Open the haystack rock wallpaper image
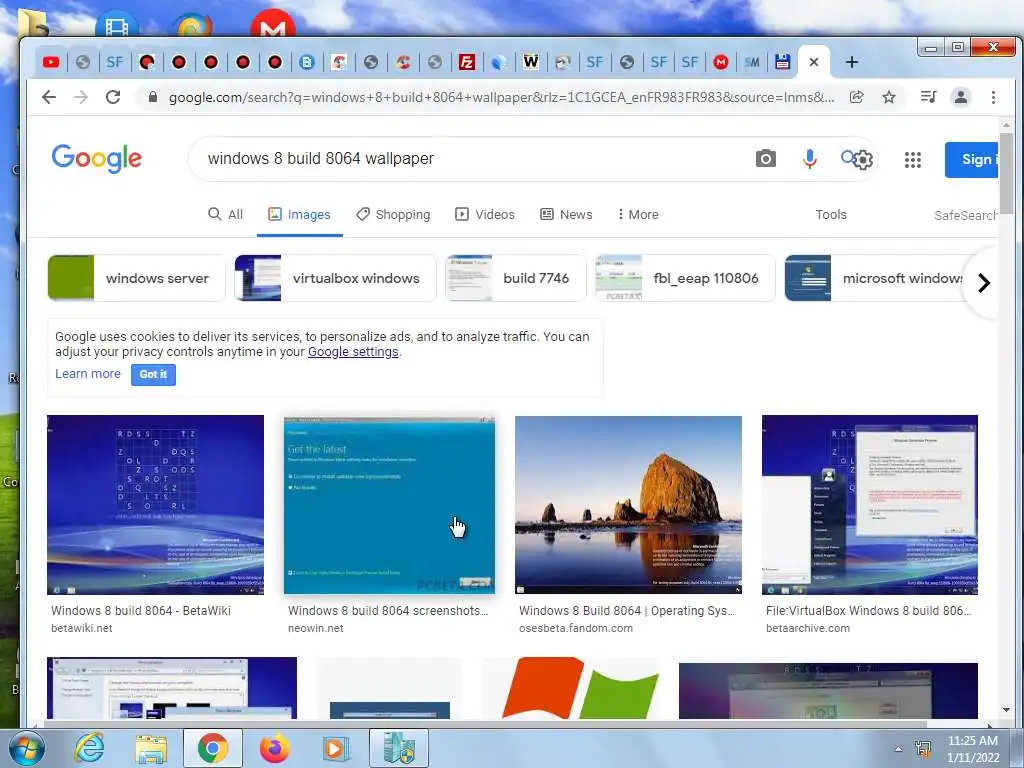The width and height of the screenshot is (1024, 768). click(628, 505)
